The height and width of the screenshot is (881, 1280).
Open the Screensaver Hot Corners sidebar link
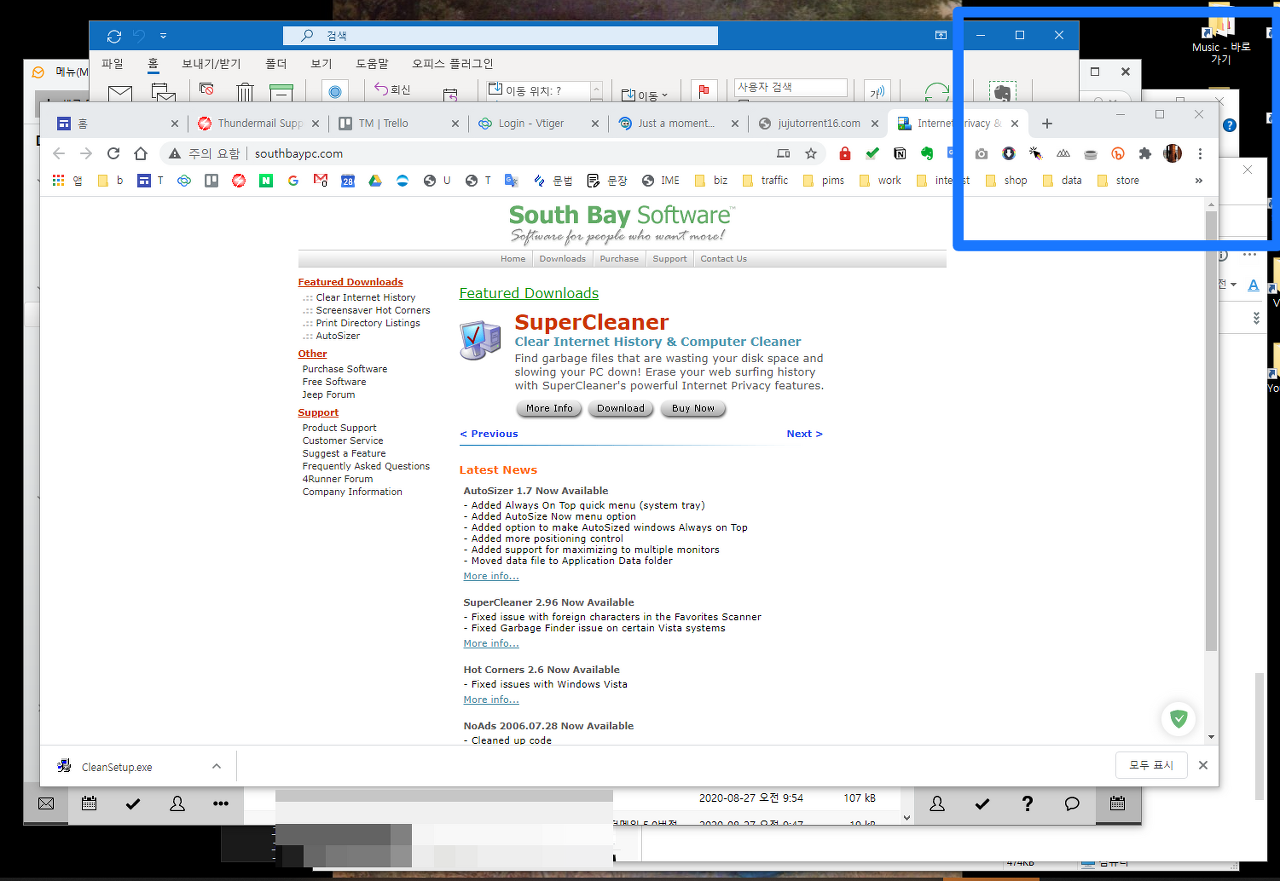click(x=373, y=311)
